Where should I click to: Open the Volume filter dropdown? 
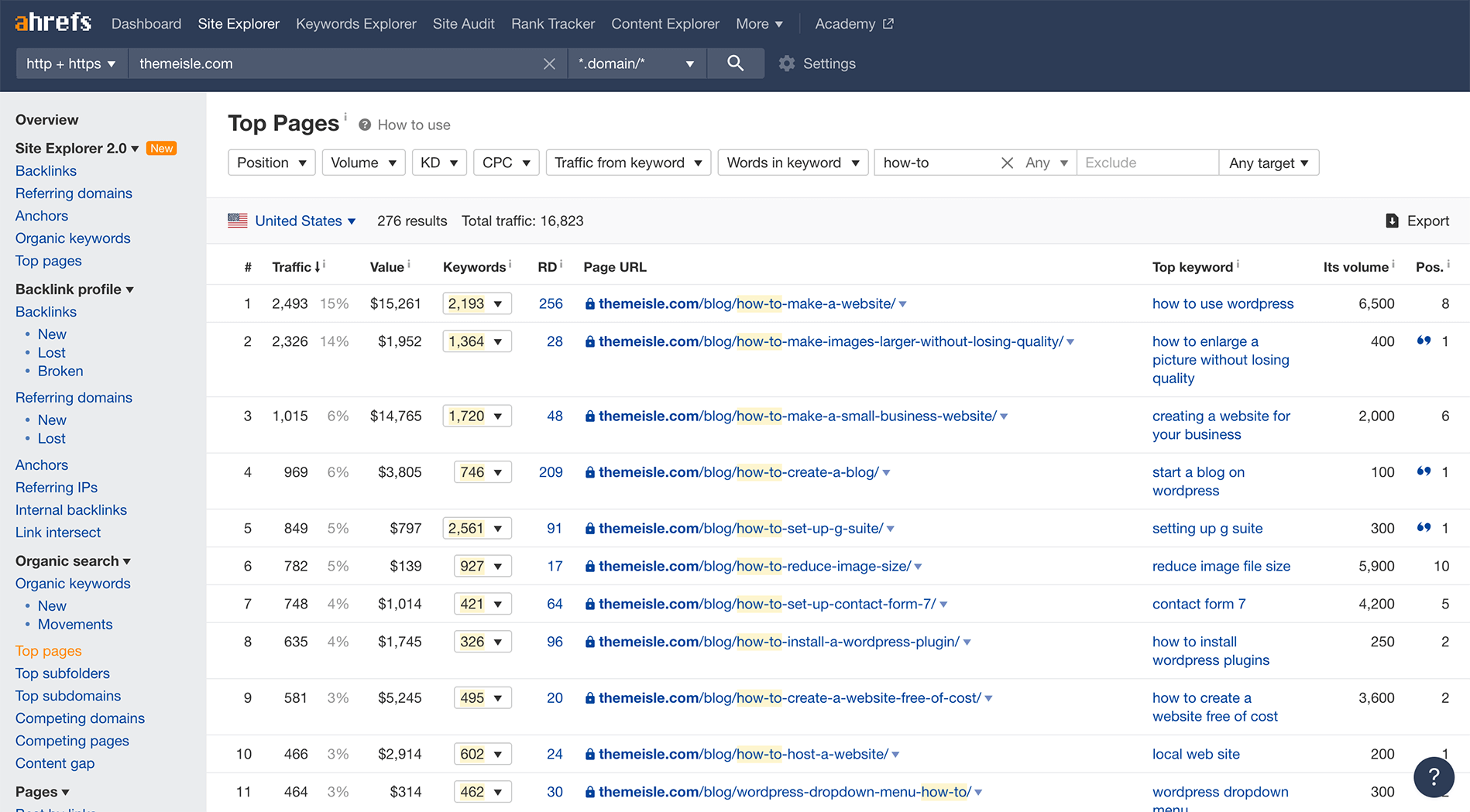[x=363, y=163]
